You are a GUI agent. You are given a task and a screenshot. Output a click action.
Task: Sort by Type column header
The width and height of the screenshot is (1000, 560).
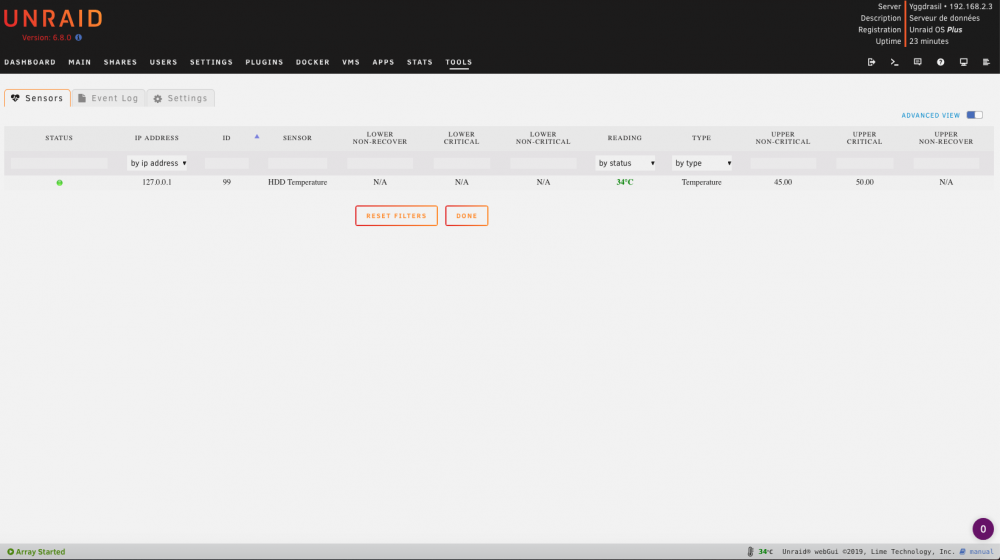click(702, 138)
